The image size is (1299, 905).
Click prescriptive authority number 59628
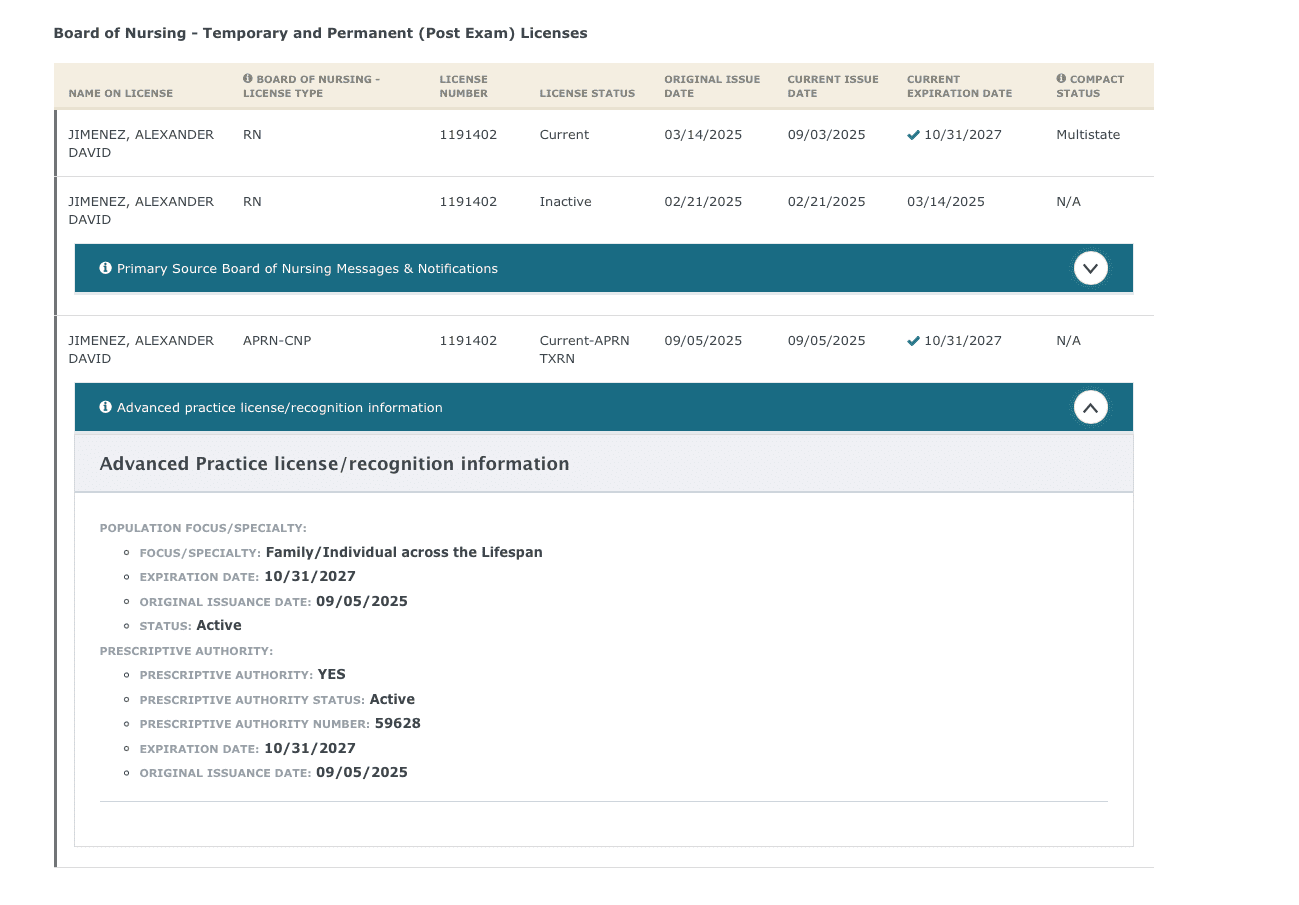[x=397, y=724]
